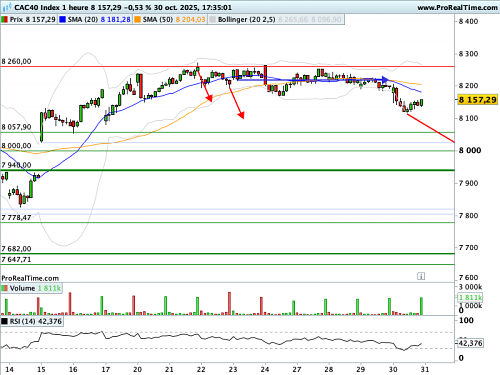Select the Prix 8 157,29 legend label
500x375 pixels.
tap(32, 20)
